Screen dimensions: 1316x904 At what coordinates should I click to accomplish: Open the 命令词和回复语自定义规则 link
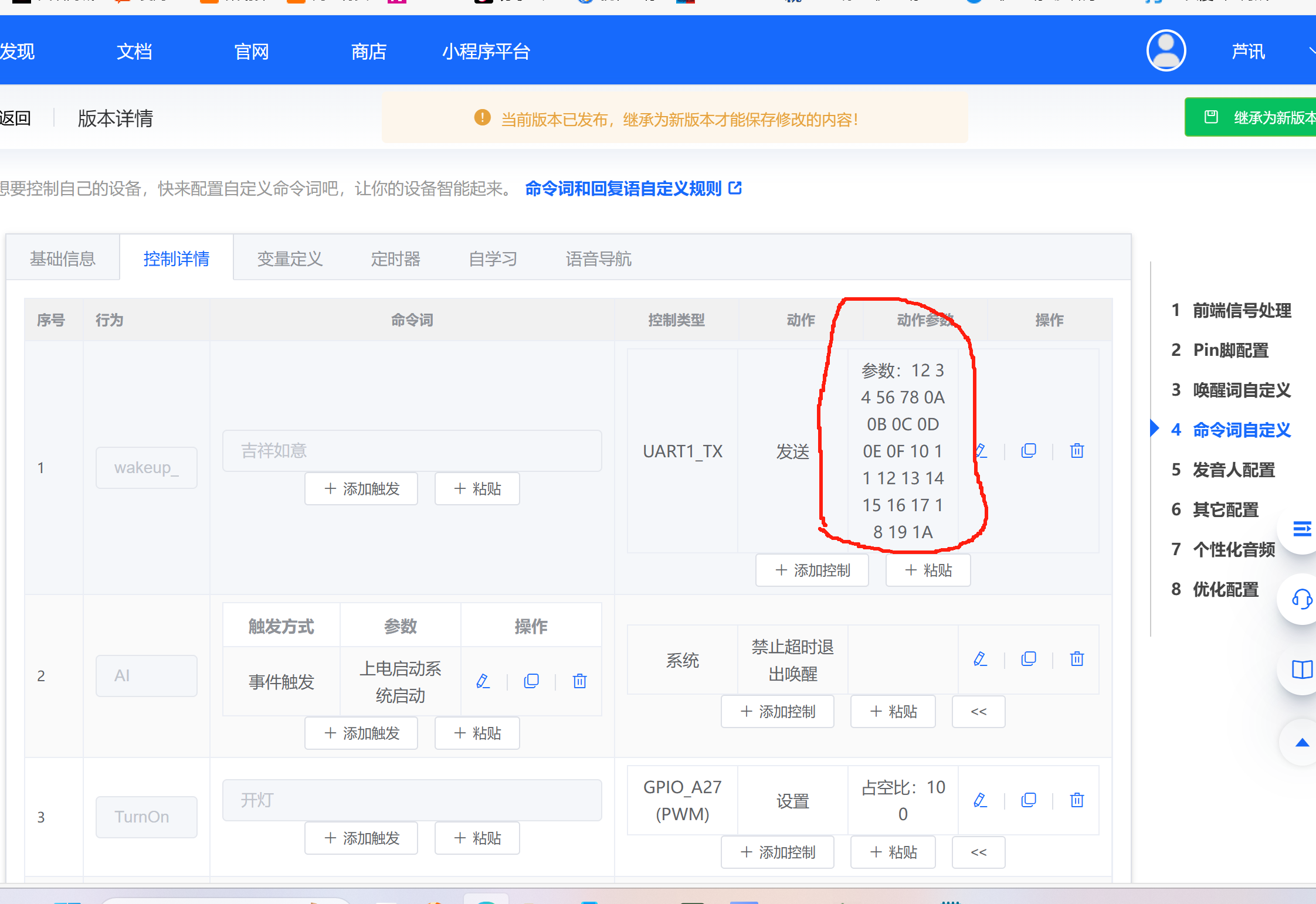[625, 189]
